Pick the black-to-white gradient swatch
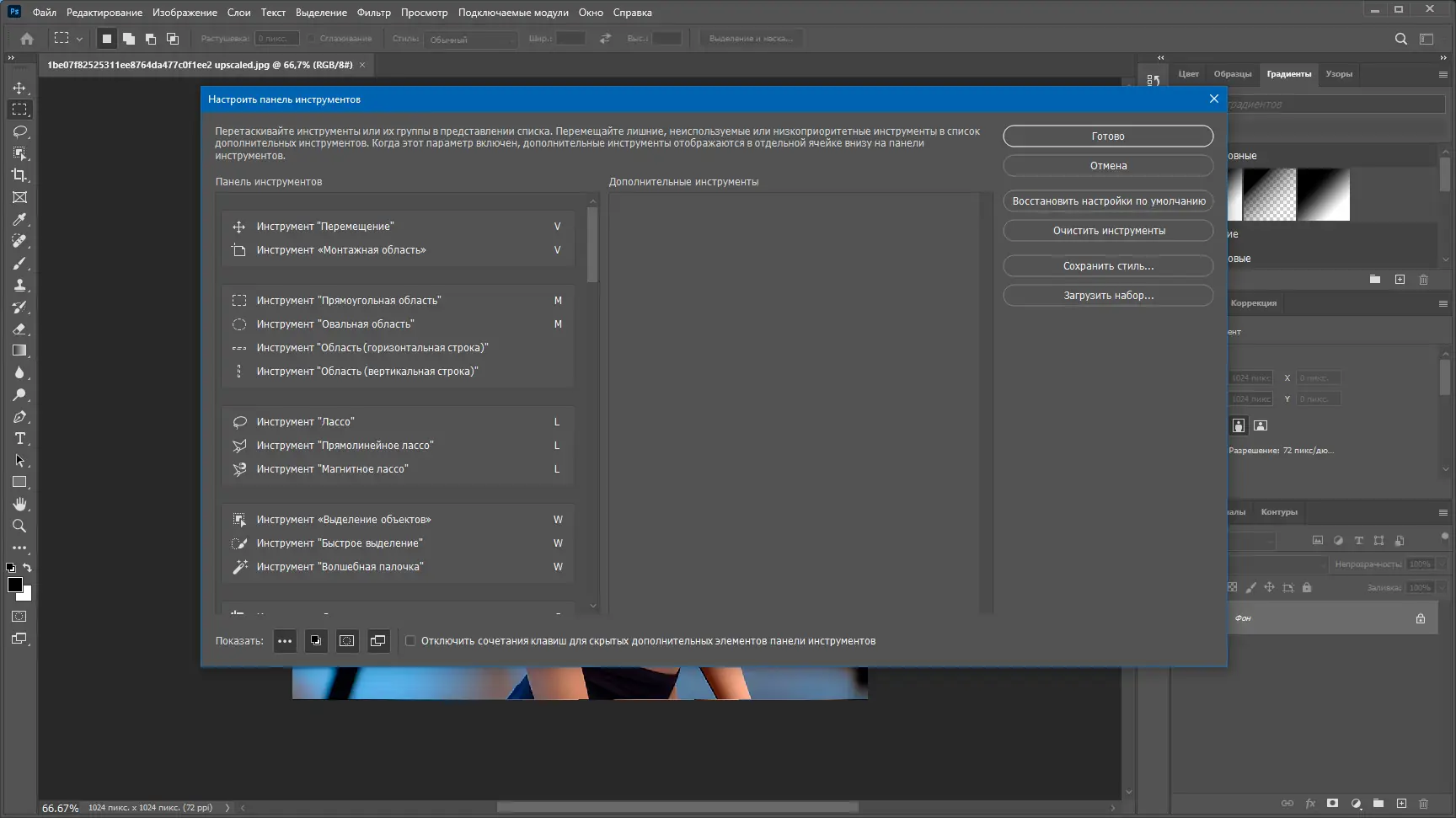 coord(1323,195)
